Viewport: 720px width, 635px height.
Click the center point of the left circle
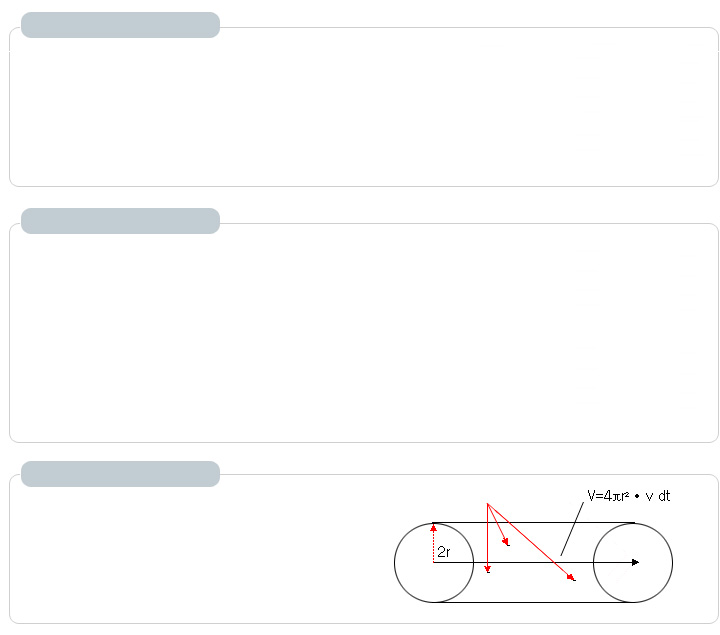pyautogui.click(x=434, y=562)
